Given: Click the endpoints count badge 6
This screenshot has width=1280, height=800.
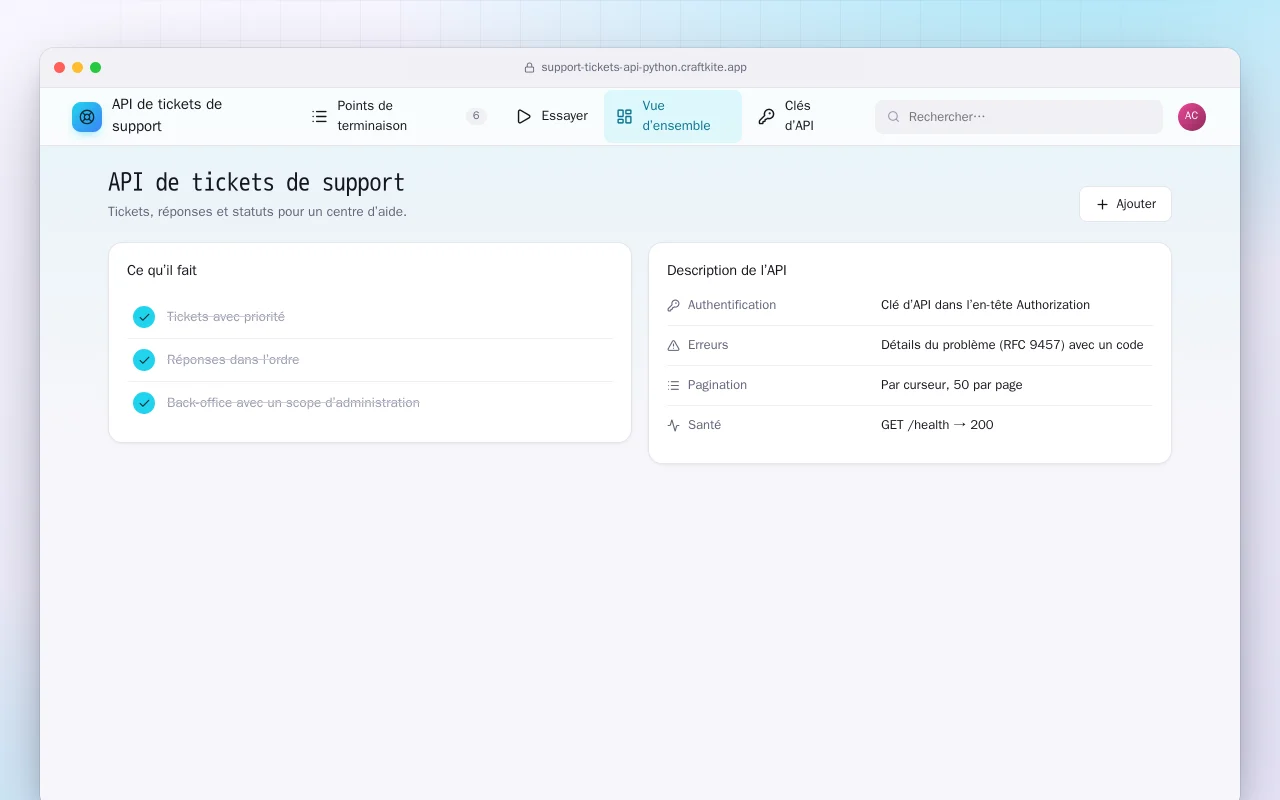Looking at the screenshot, I should 476,116.
